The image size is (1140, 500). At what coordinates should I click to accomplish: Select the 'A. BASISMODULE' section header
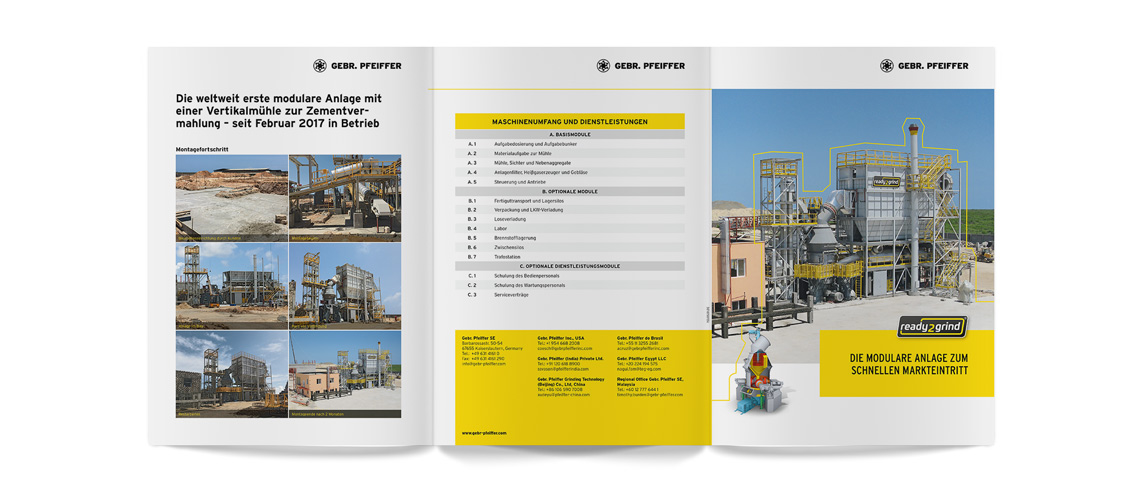pos(570,134)
